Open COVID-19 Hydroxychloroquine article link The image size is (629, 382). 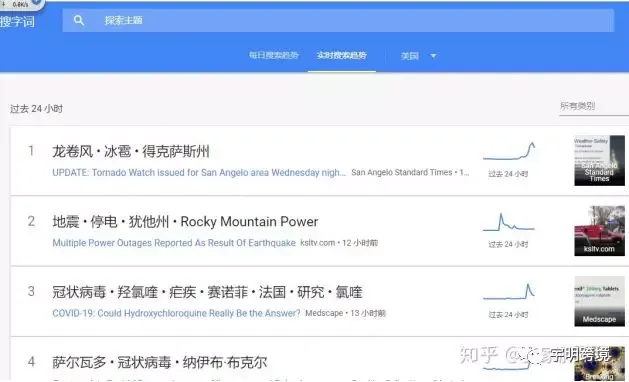pyautogui.click(x=176, y=313)
